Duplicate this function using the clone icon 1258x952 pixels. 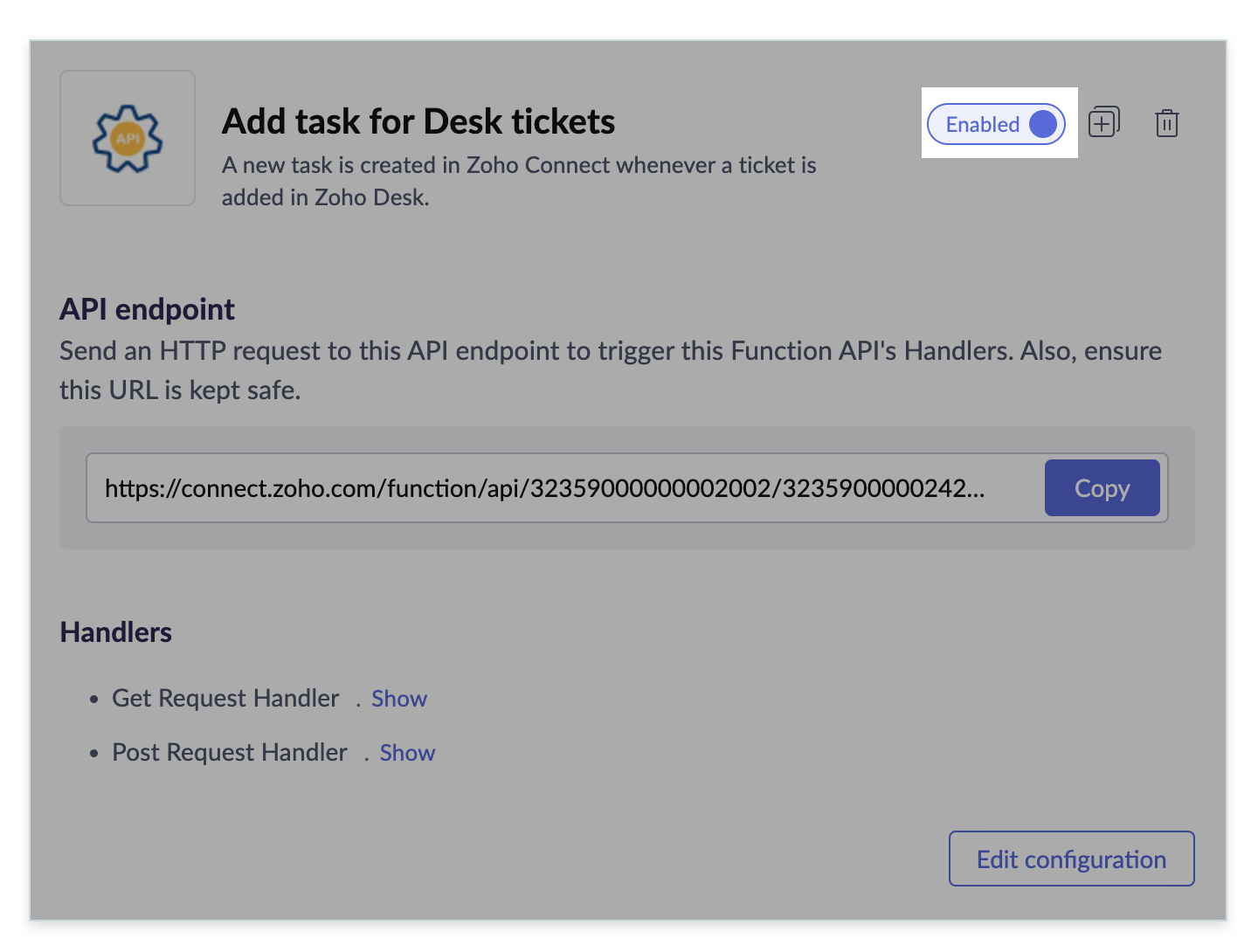[1104, 122]
